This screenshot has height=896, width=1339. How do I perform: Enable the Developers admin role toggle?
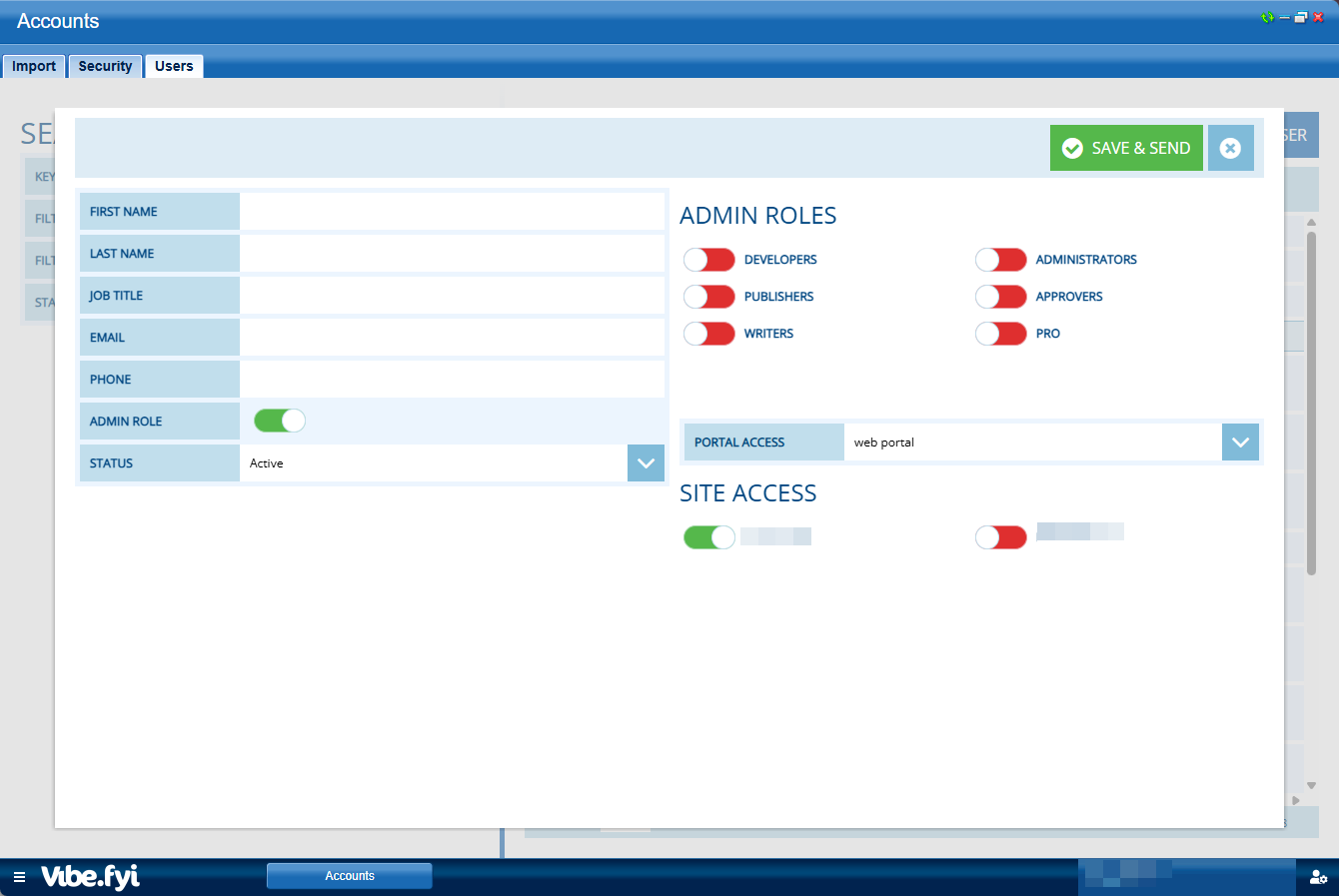tap(709, 260)
